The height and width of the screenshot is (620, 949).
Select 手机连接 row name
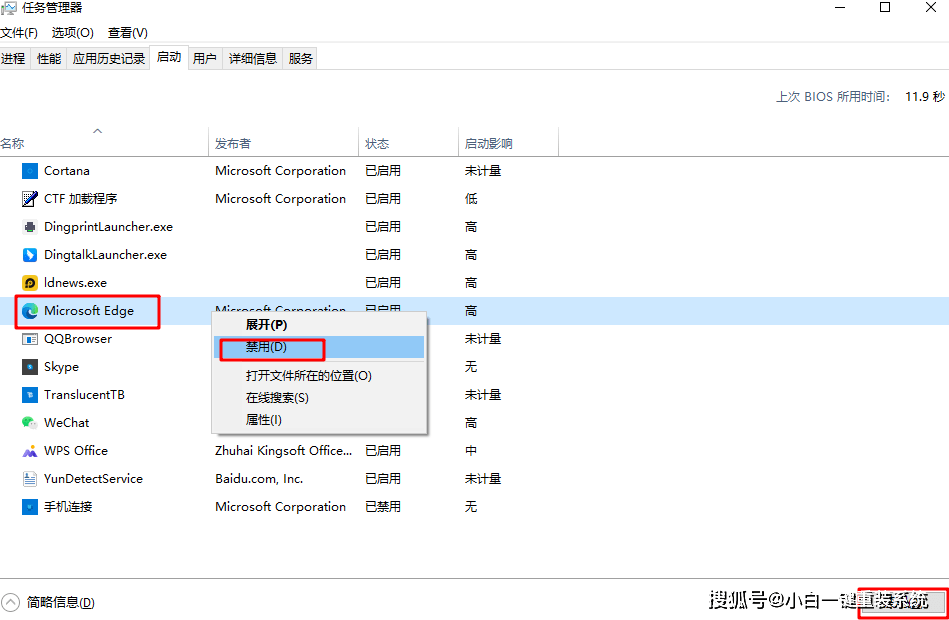(x=68, y=507)
